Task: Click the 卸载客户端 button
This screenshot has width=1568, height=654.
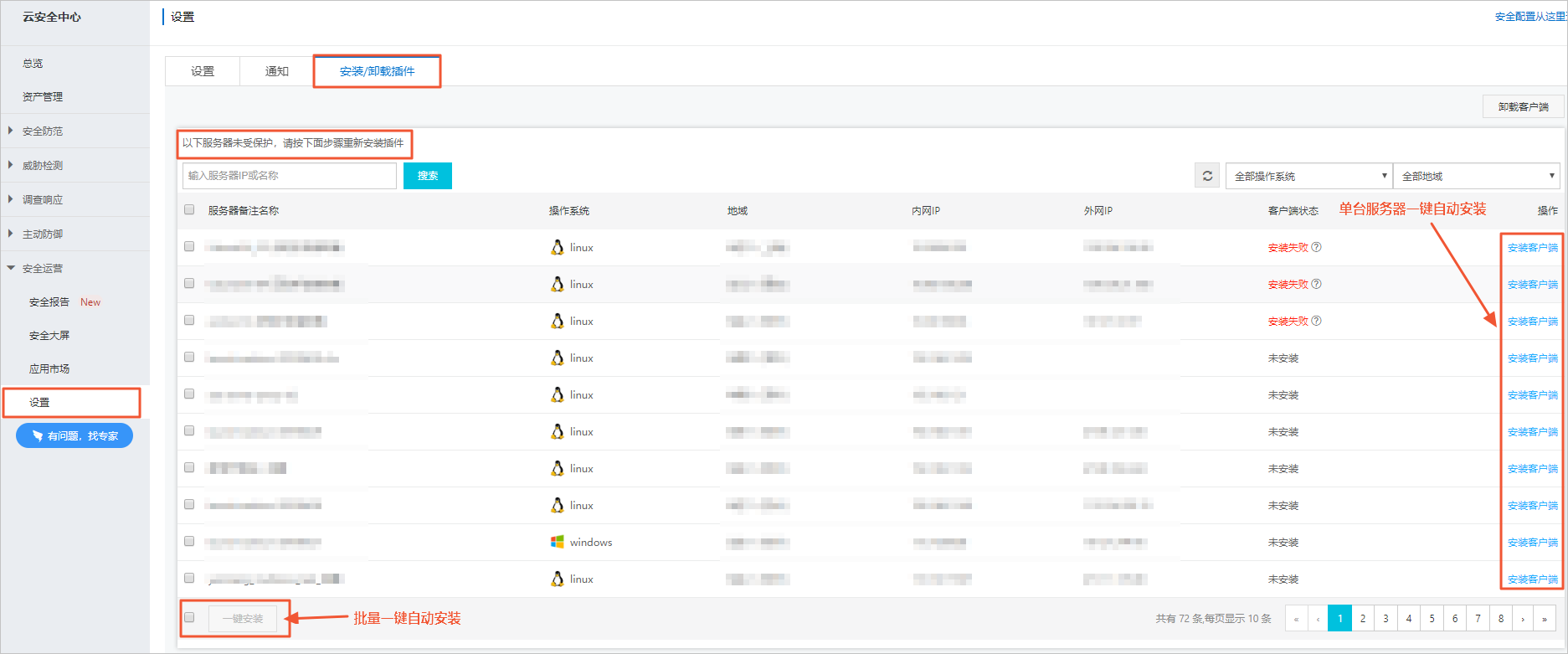Action: (1524, 107)
